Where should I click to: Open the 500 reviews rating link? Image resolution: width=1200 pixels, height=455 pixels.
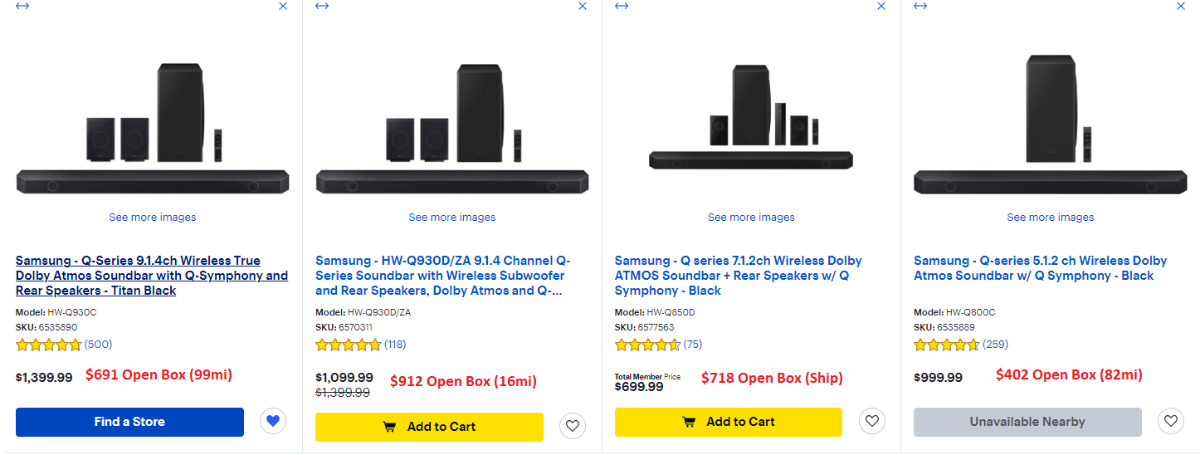(98, 344)
